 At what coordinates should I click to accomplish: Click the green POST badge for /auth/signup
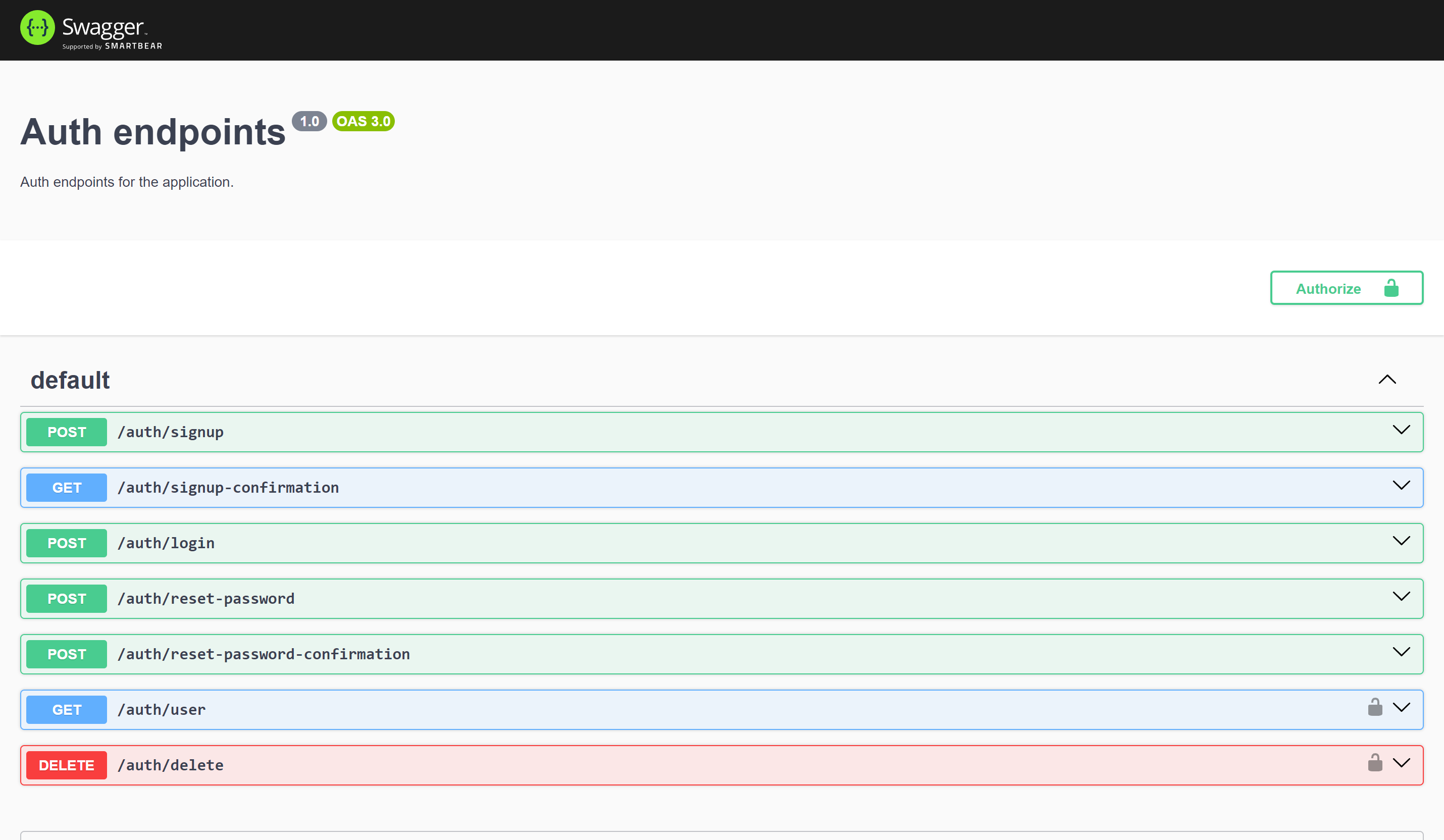click(67, 432)
